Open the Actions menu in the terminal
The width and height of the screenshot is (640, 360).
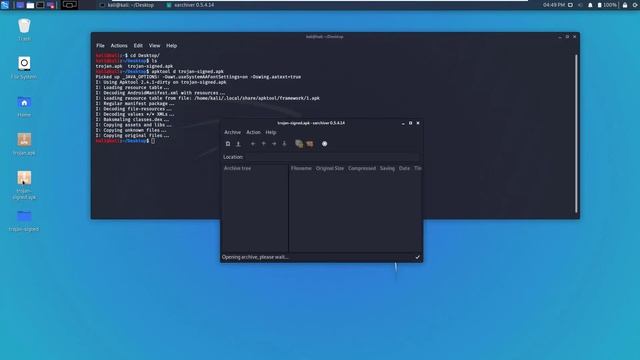tap(119, 46)
